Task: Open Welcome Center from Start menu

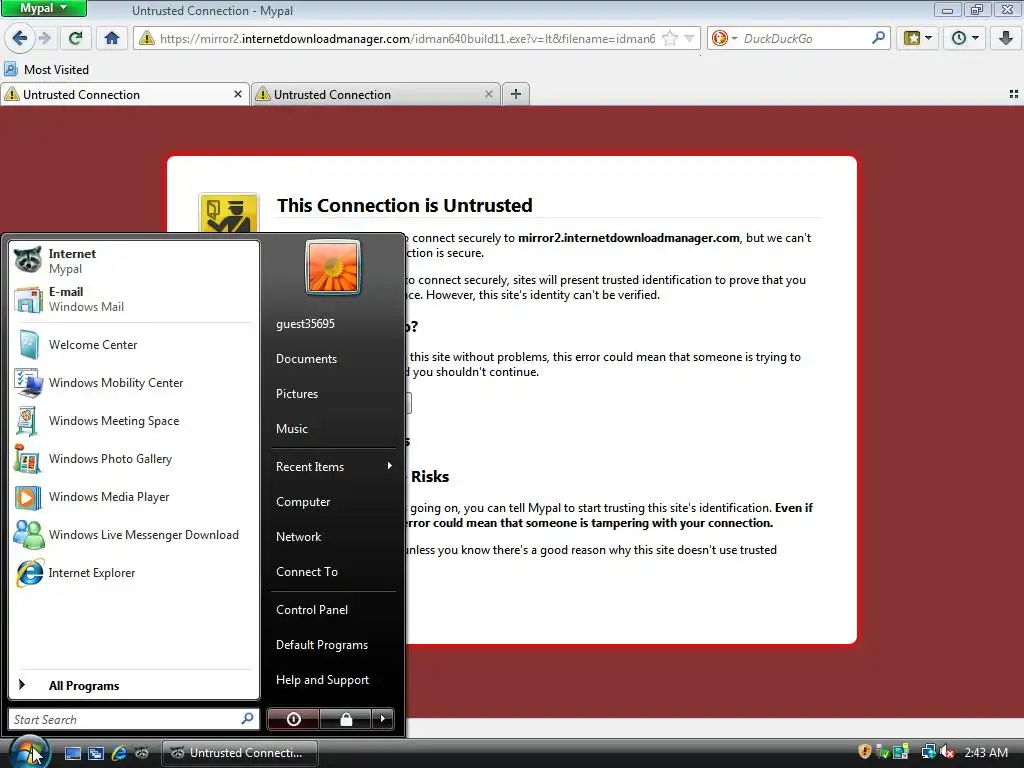Action: point(134,345)
